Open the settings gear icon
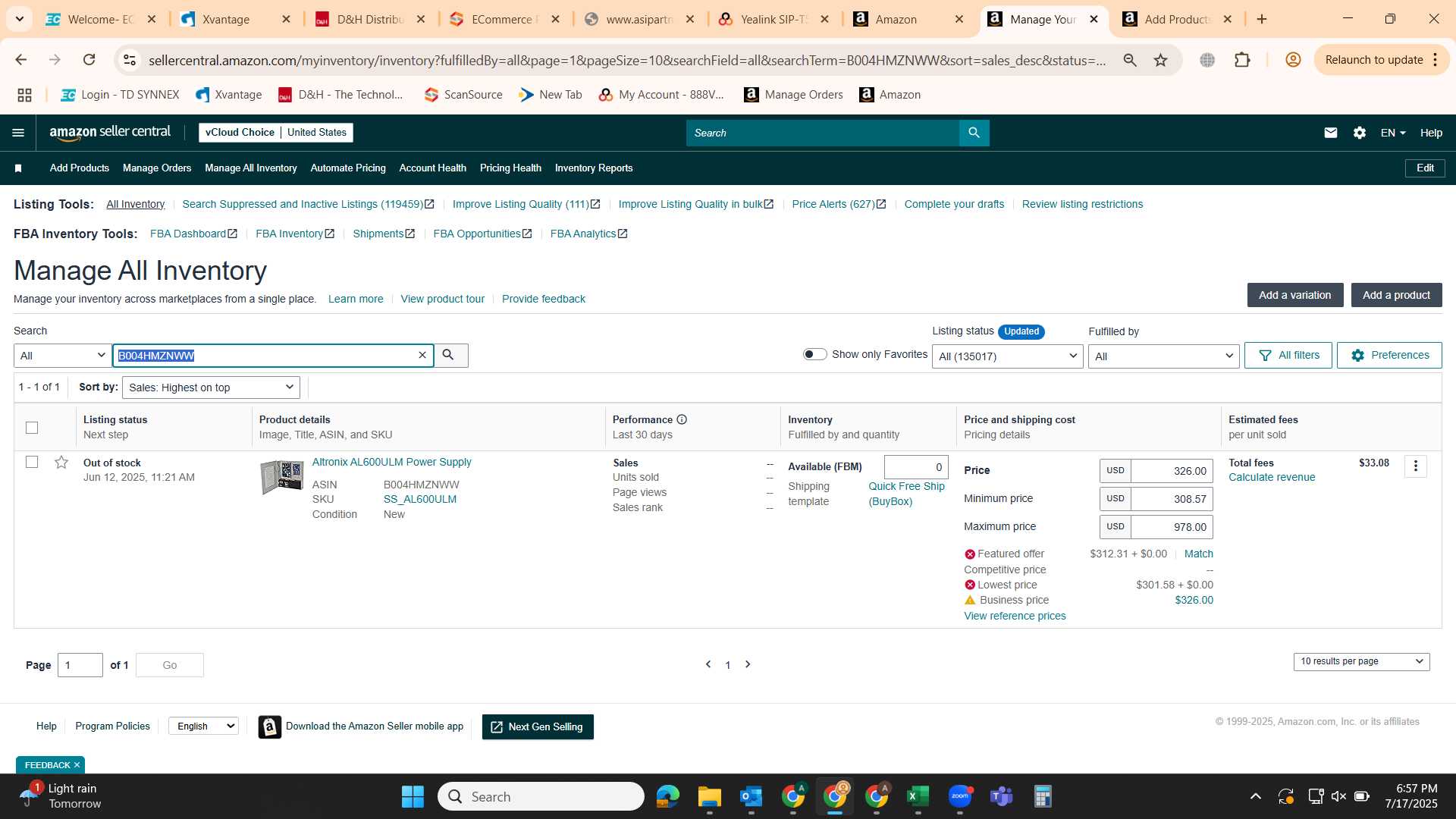This screenshot has height=819, width=1456. [x=1360, y=133]
